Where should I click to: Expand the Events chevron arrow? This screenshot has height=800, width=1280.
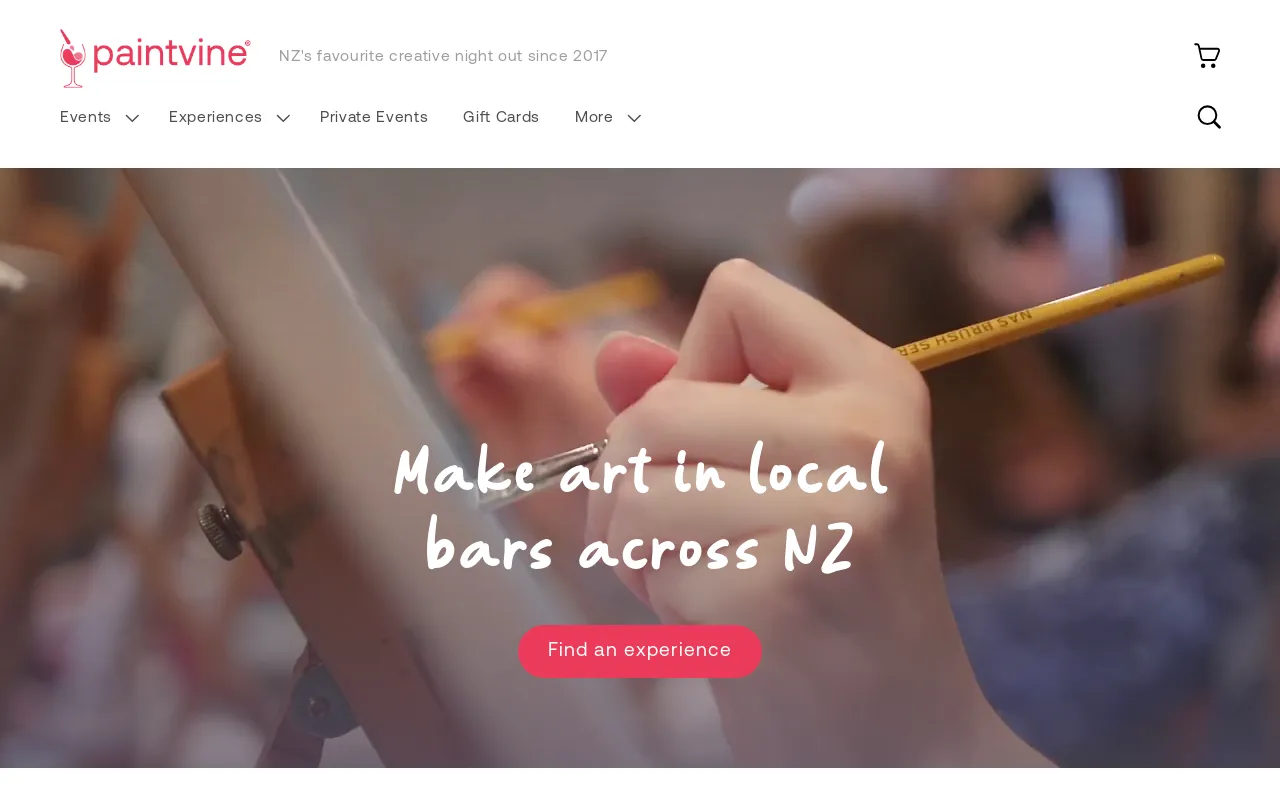(132, 118)
